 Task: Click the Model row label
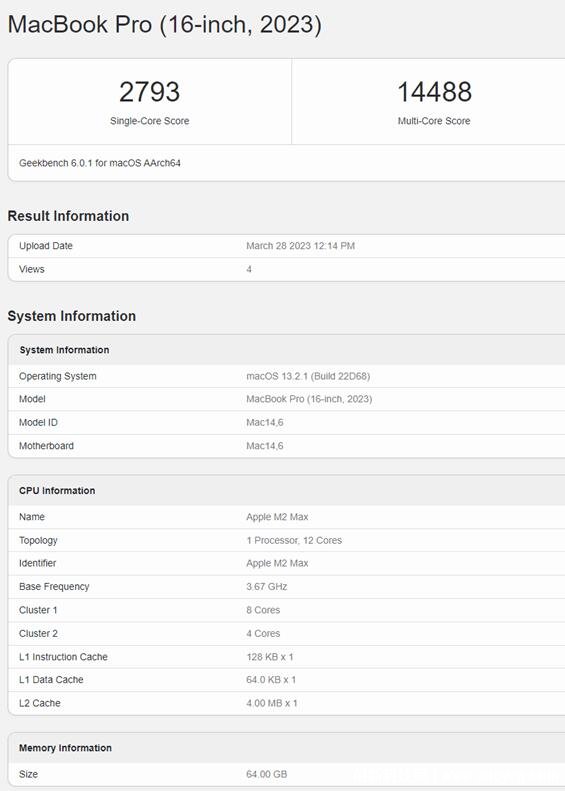[32, 399]
